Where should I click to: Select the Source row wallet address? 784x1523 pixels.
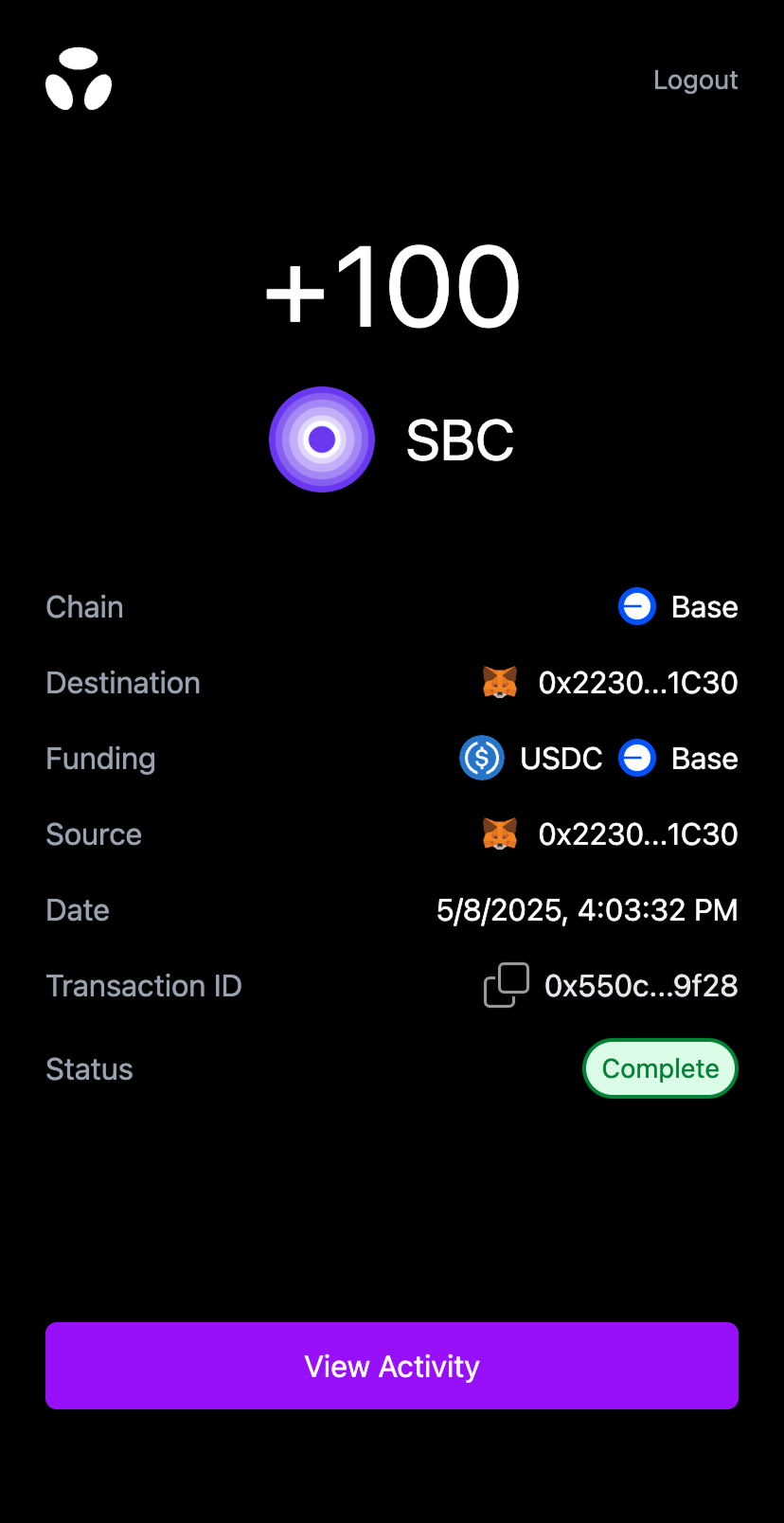click(x=637, y=834)
